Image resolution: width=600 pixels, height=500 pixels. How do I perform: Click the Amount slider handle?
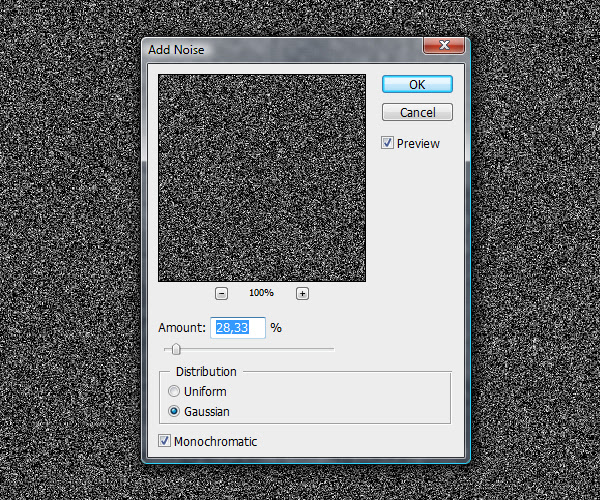coord(176,349)
